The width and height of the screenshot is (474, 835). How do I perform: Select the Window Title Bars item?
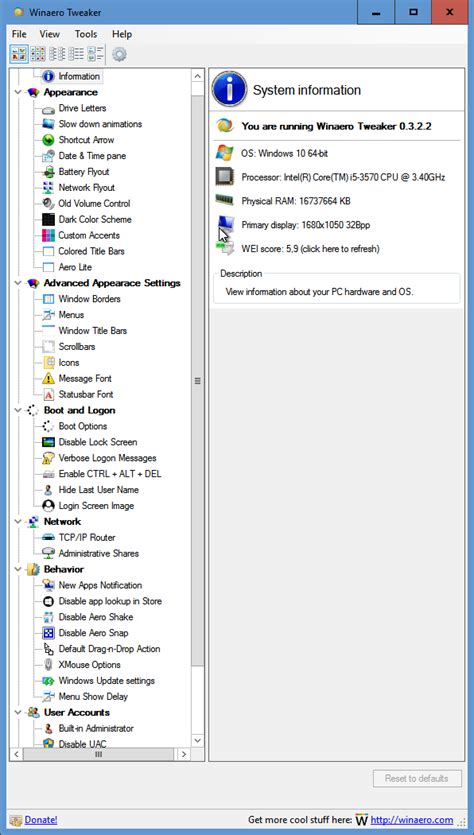(x=93, y=331)
